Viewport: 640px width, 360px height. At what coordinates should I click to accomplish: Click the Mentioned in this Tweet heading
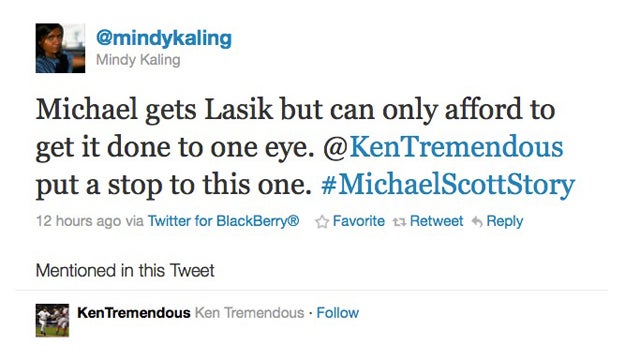[x=125, y=271]
